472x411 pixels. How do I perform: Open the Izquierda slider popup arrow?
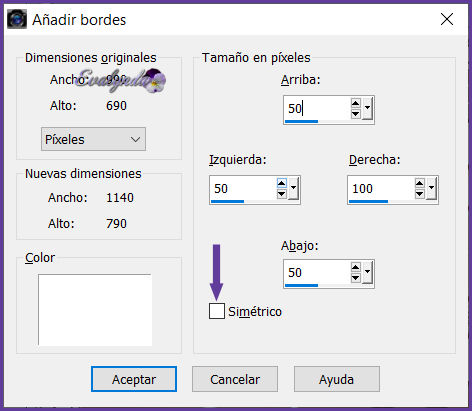tap(293, 188)
